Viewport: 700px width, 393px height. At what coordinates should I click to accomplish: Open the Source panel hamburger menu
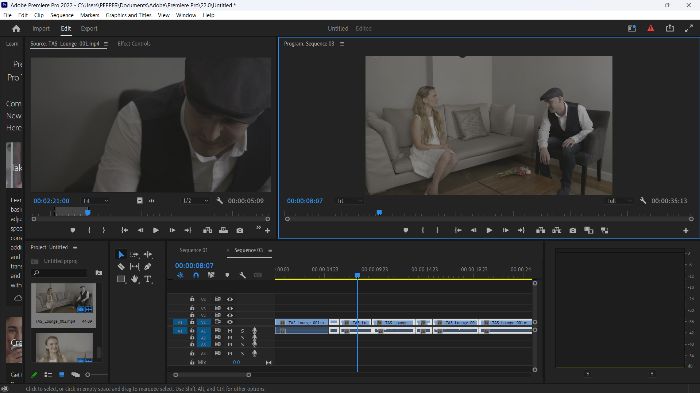[x=106, y=44]
